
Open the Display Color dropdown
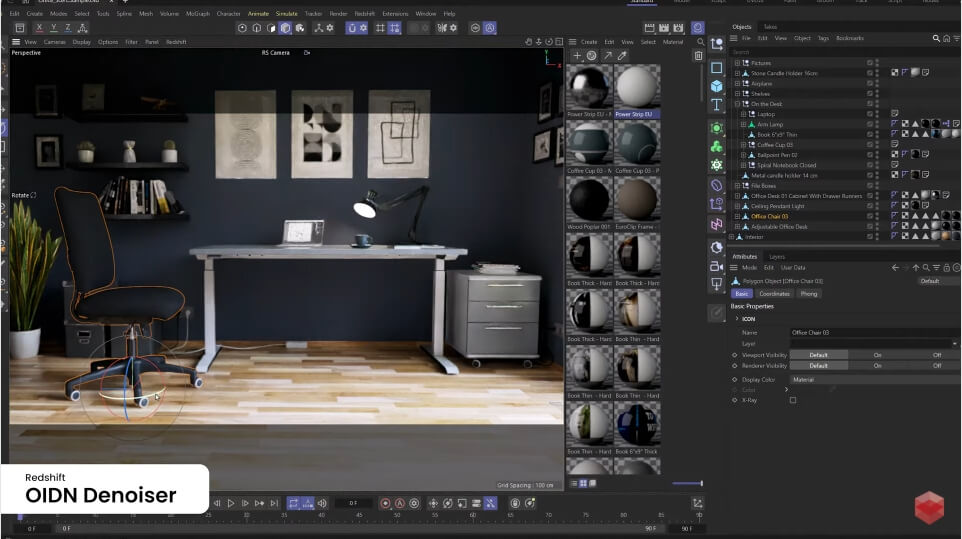pyautogui.click(x=874, y=380)
